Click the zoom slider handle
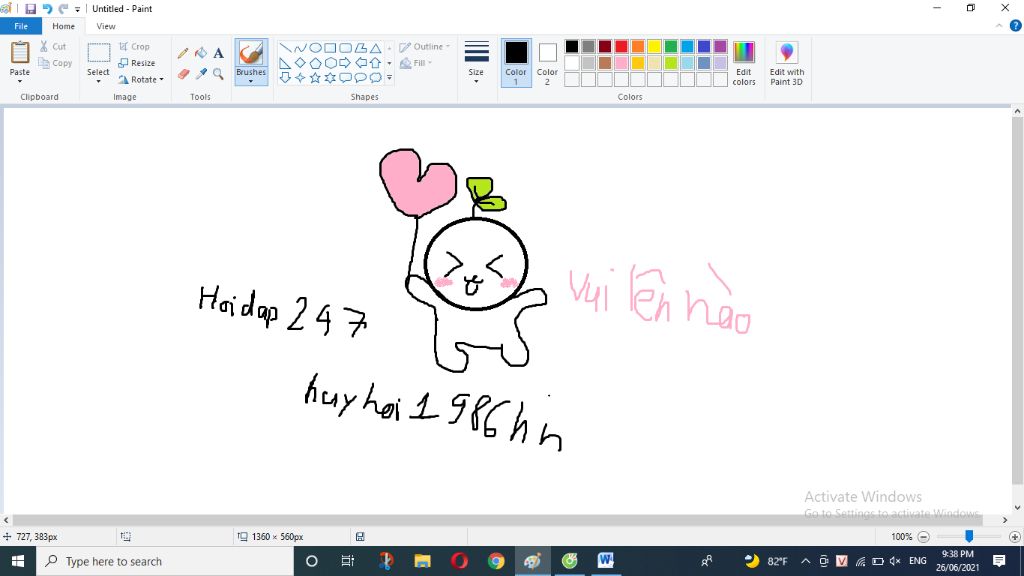 tap(969, 536)
